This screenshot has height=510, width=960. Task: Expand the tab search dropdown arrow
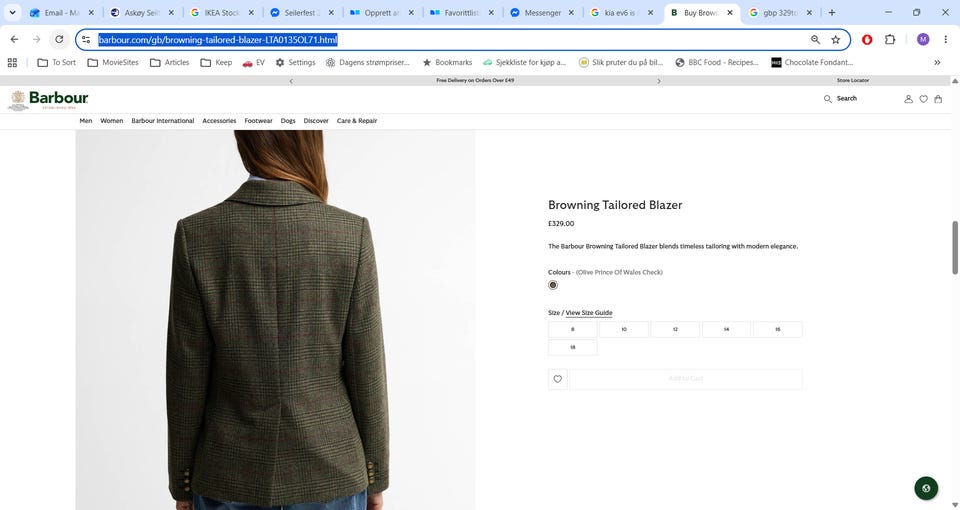12,12
